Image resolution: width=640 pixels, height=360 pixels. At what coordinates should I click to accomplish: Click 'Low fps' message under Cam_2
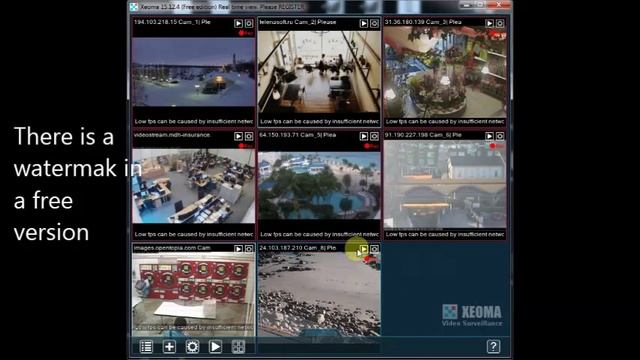320,122
